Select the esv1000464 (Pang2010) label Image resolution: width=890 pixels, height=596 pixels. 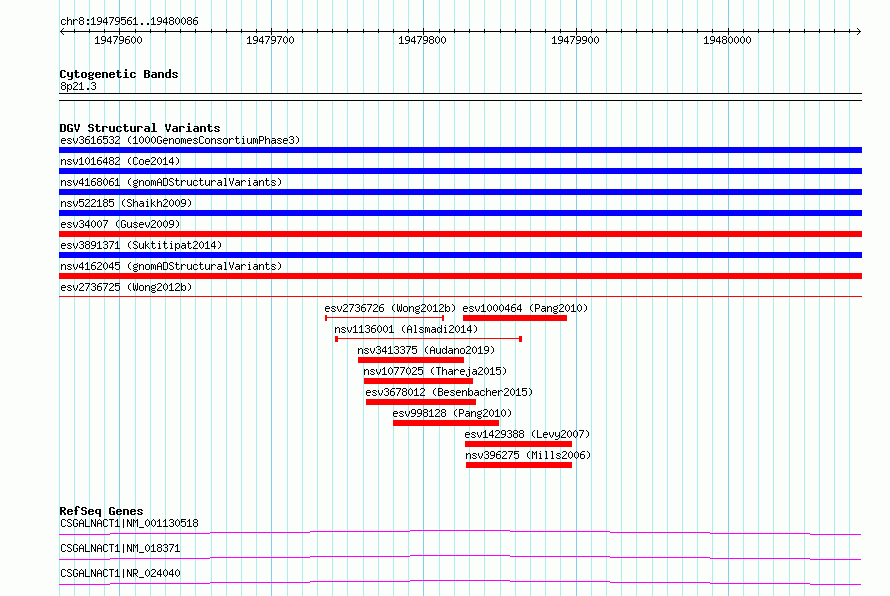pyautogui.click(x=525, y=308)
